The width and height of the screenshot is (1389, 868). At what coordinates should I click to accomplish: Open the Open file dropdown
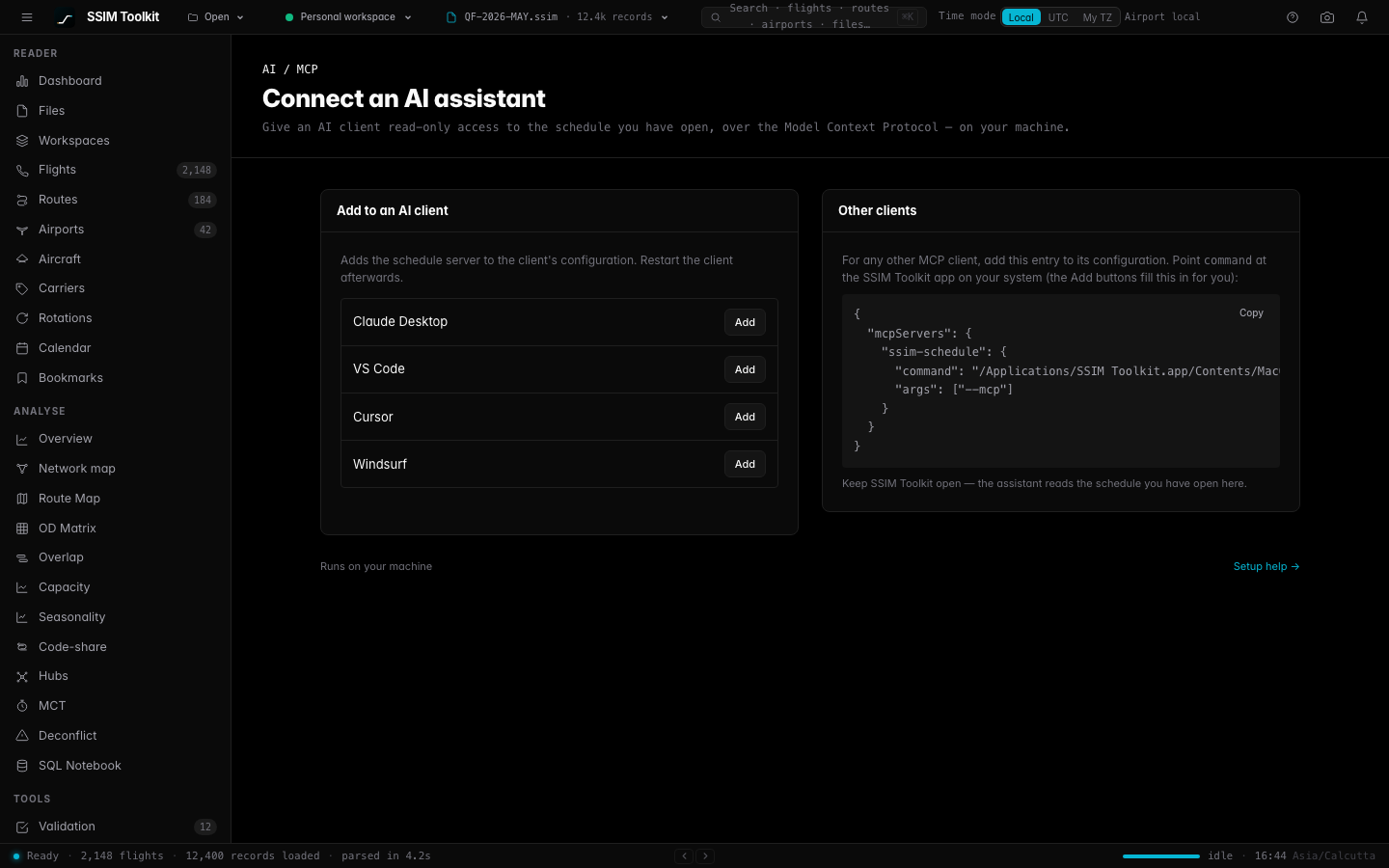pos(216,17)
